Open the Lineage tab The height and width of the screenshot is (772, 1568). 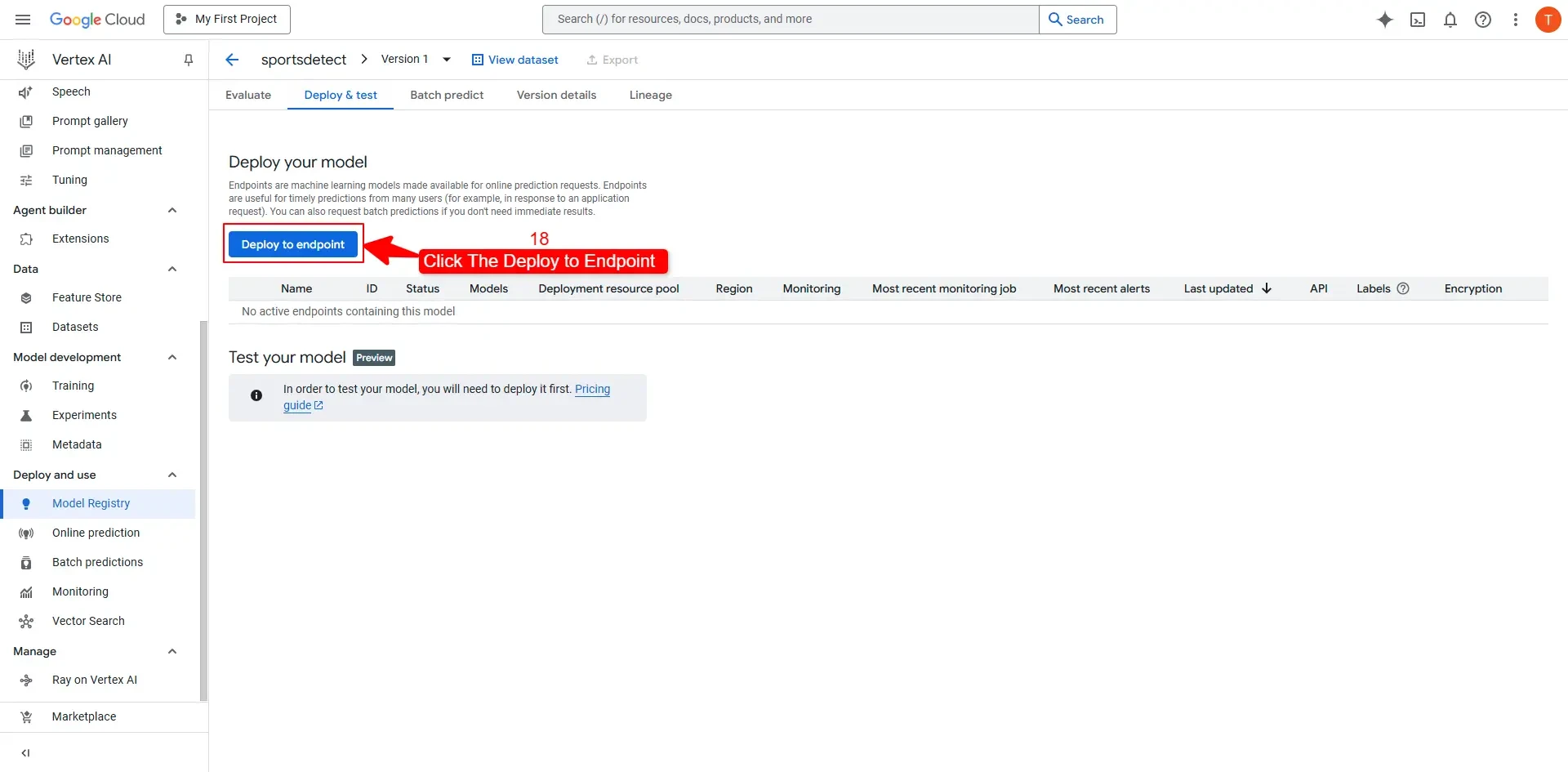(651, 95)
